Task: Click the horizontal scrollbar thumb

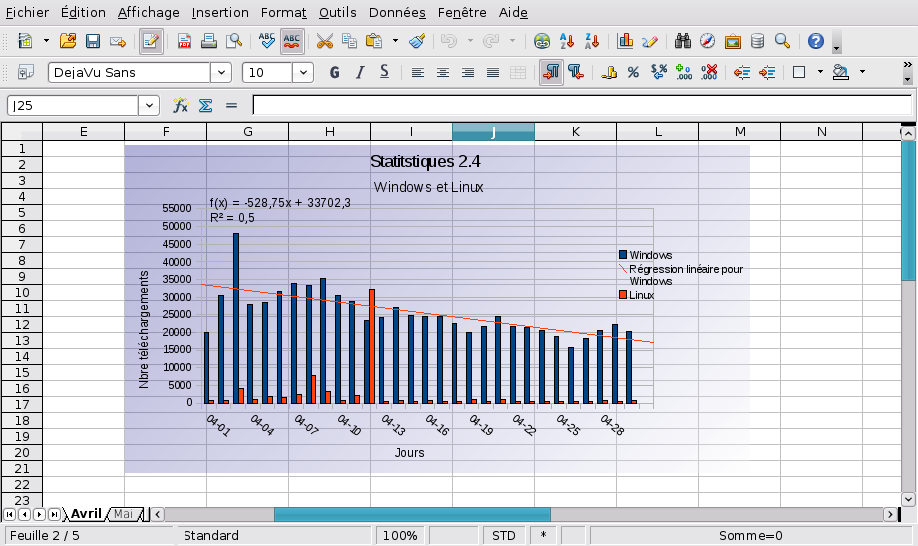Action: pyautogui.click(x=412, y=514)
